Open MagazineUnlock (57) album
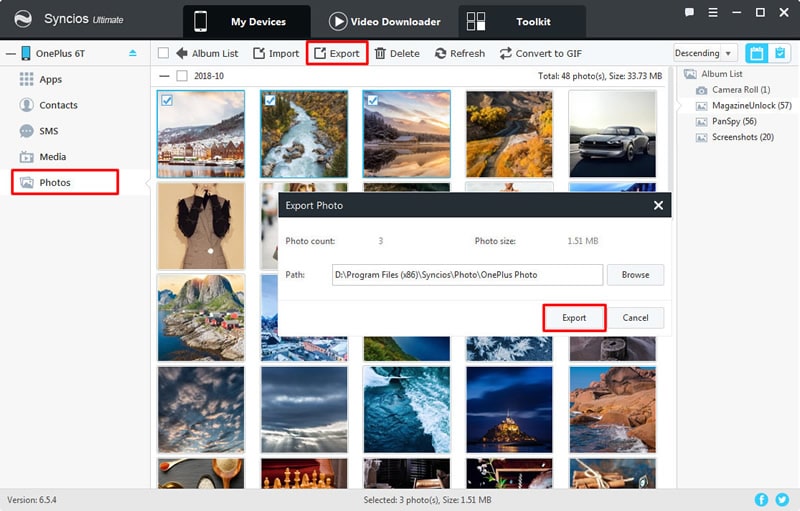The height and width of the screenshot is (511, 800). [x=744, y=106]
